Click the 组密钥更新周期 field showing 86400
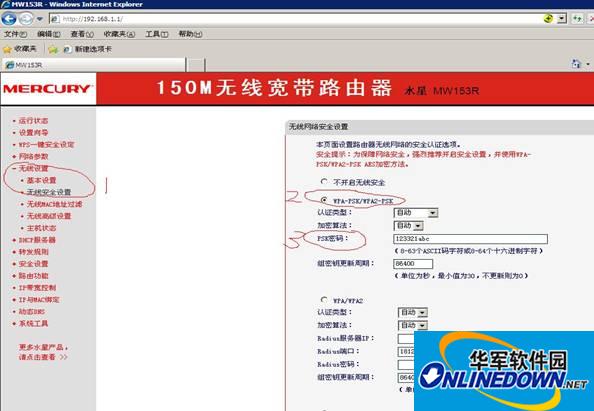The image size is (594, 411). pyautogui.click(x=413, y=263)
